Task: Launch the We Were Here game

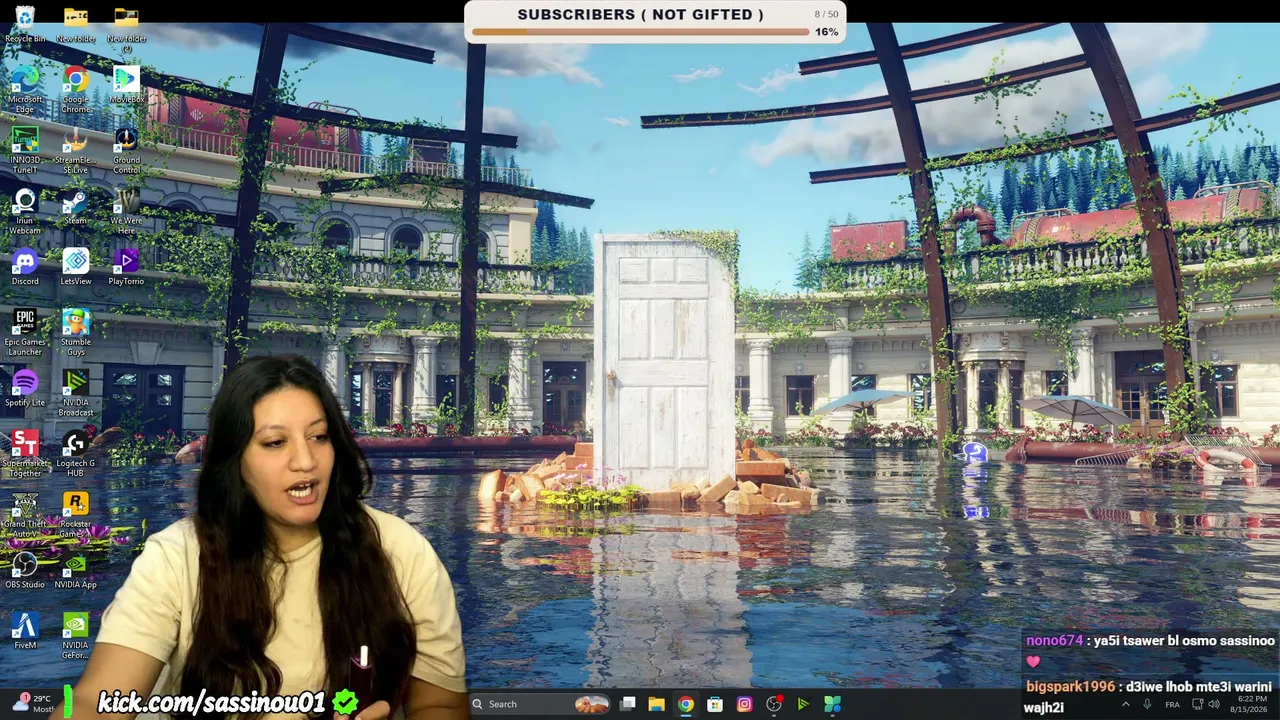Action: click(x=126, y=212)
